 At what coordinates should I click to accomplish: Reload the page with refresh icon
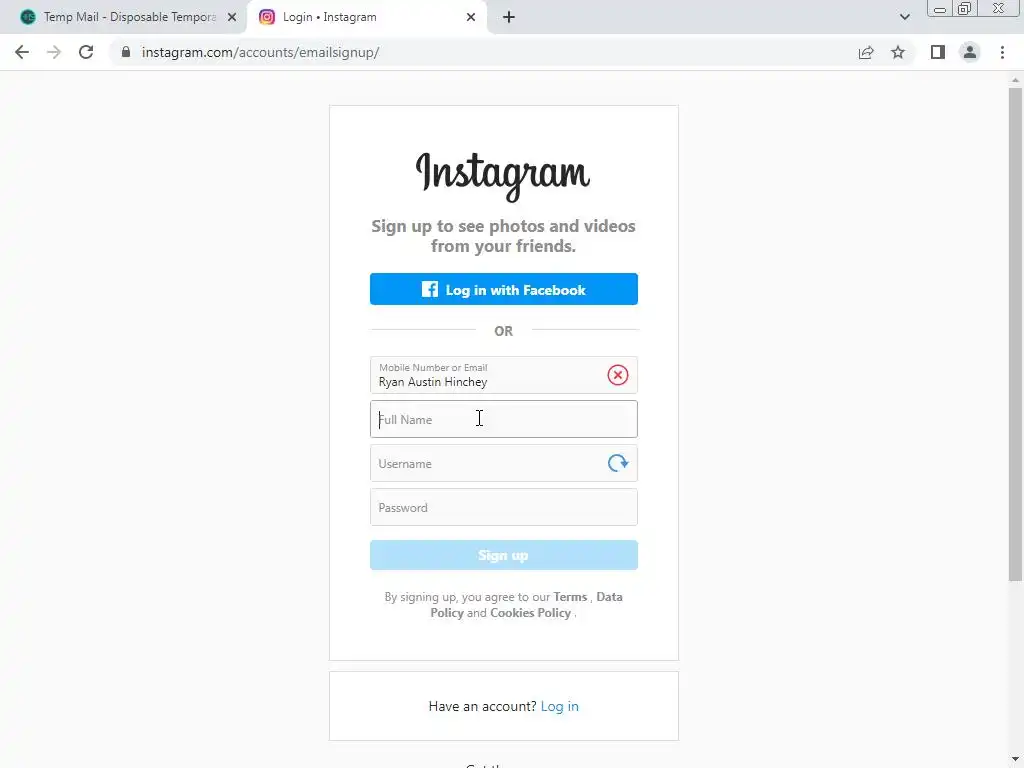(86, 52)
